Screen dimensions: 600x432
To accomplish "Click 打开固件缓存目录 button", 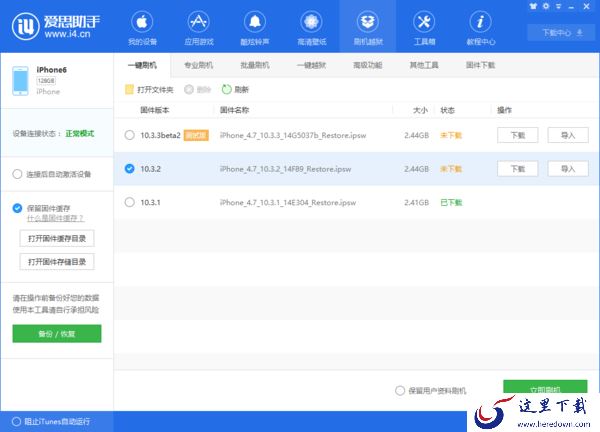I will (x=57, y=238).
